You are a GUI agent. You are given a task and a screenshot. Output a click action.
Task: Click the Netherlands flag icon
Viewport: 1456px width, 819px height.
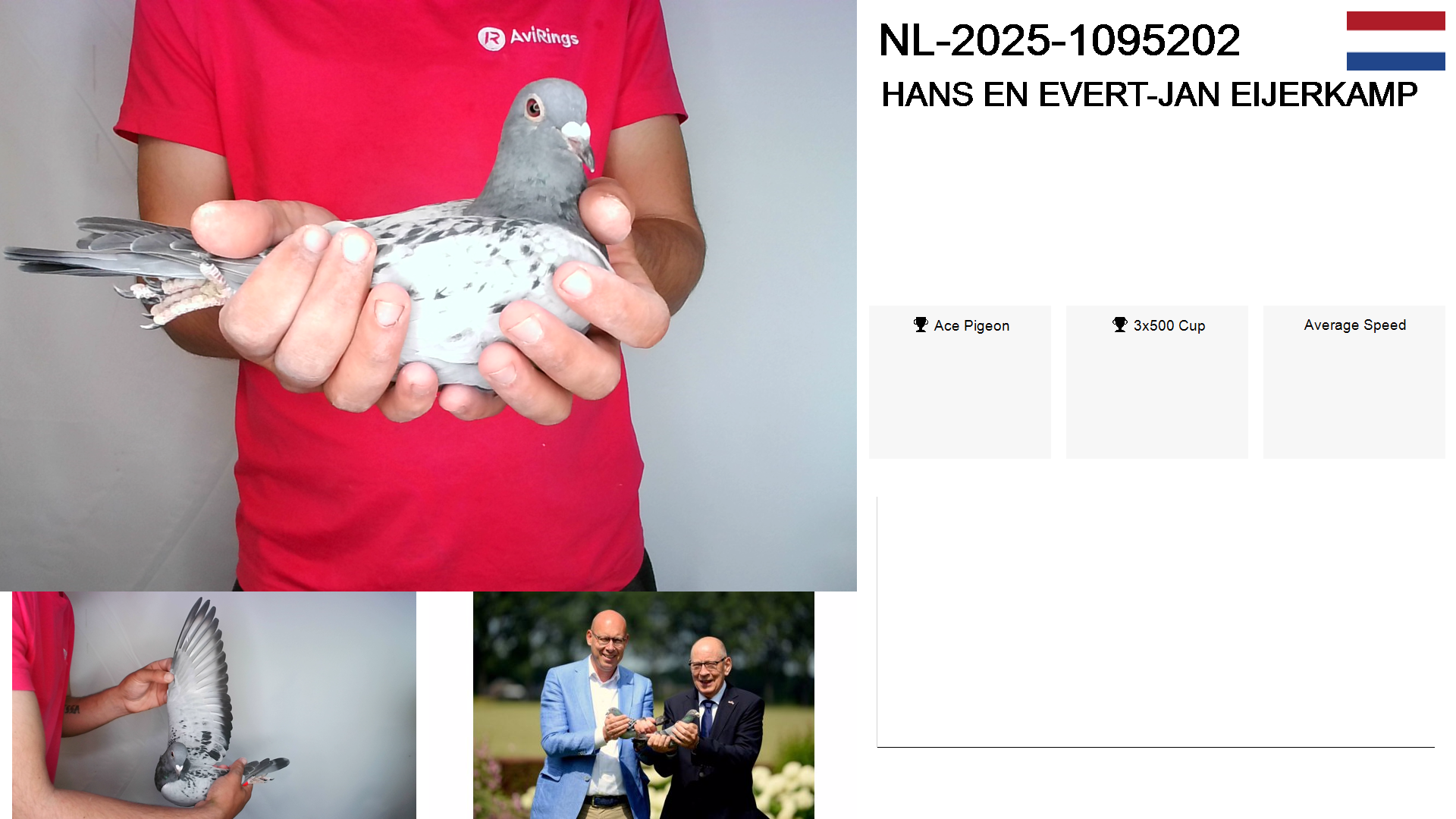click(1395, 41)
